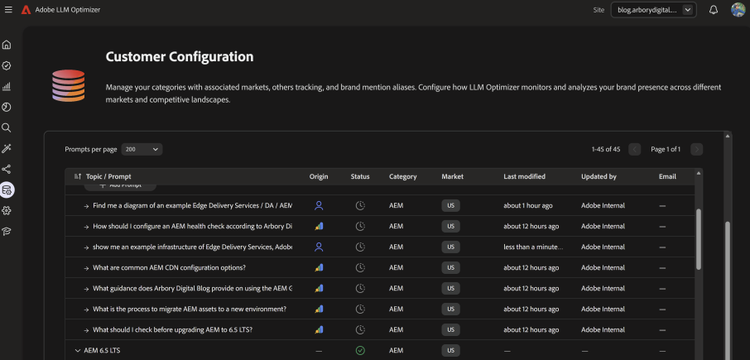Click pending clock status for 'Find me a diagram' row
This screenshot has width=750, height=360.
tap(360, 206)
